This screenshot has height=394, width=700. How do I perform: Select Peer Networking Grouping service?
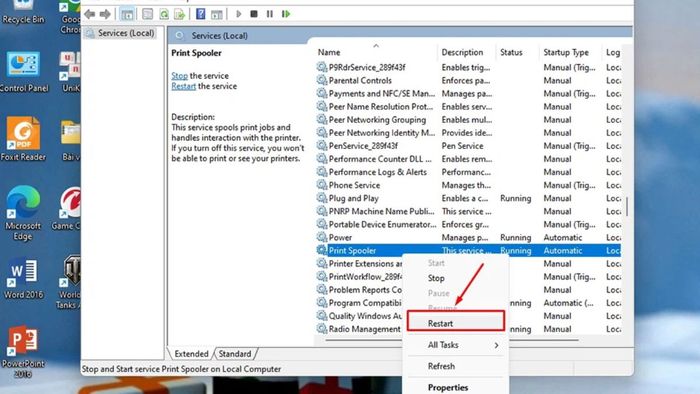click(468, 120)
